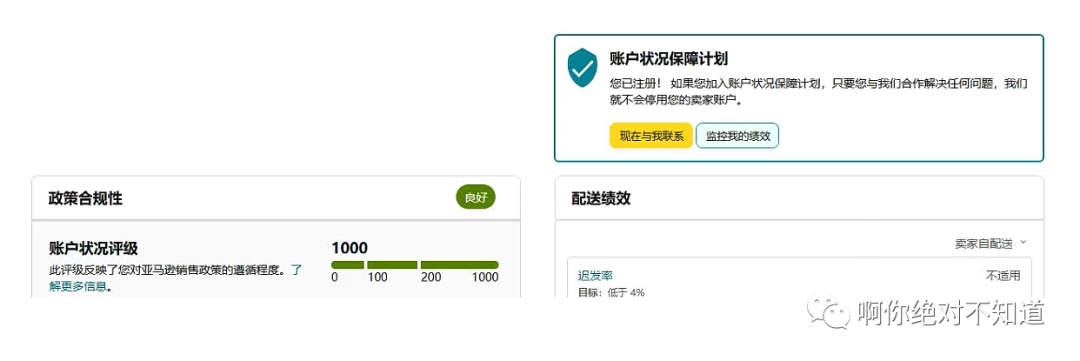Viewport: 1080px width, 361px height.
Task: Open the 卖家自配送 dropdown
Action: (990, 243)
